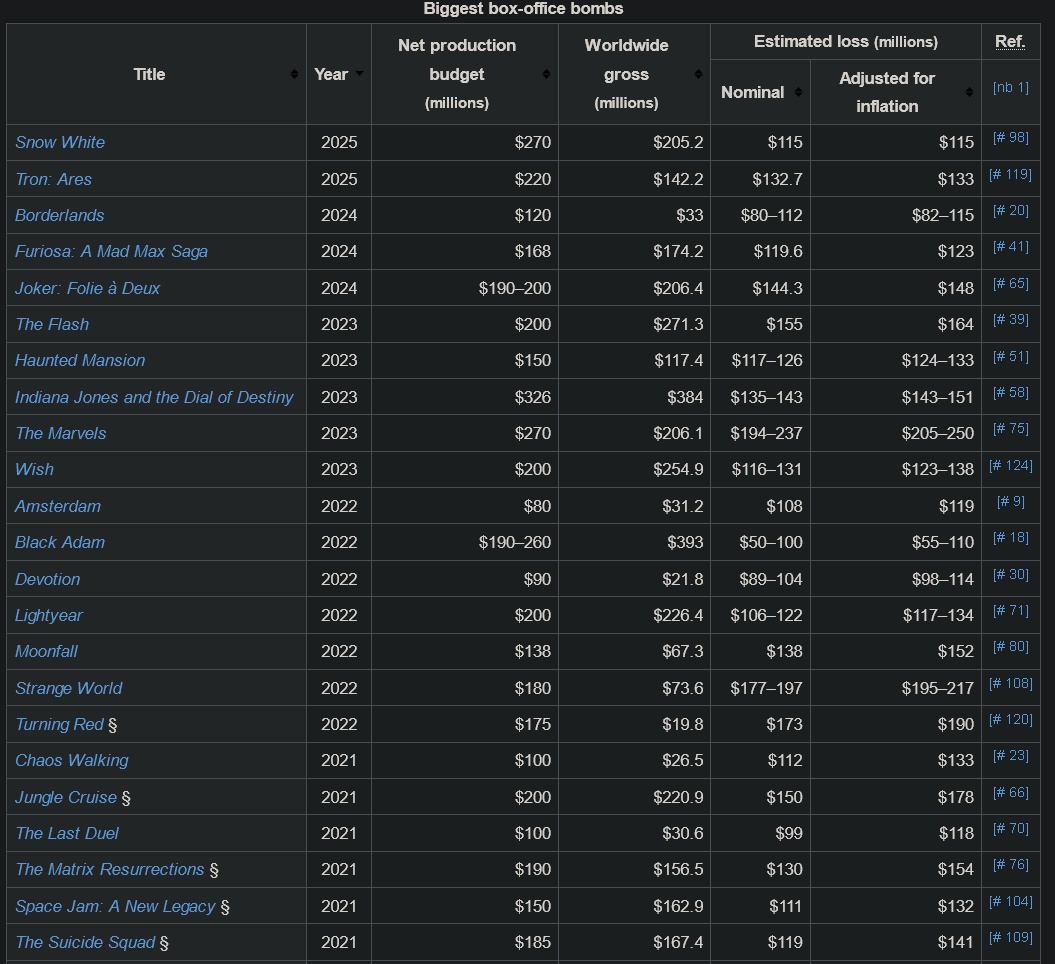Follow reference [# 9] for Amsterdam

1011,502
